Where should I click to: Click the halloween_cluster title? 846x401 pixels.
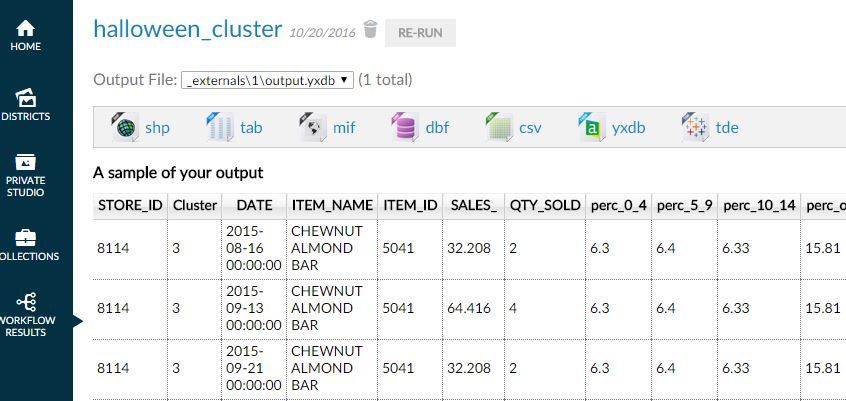pos(188,29)
